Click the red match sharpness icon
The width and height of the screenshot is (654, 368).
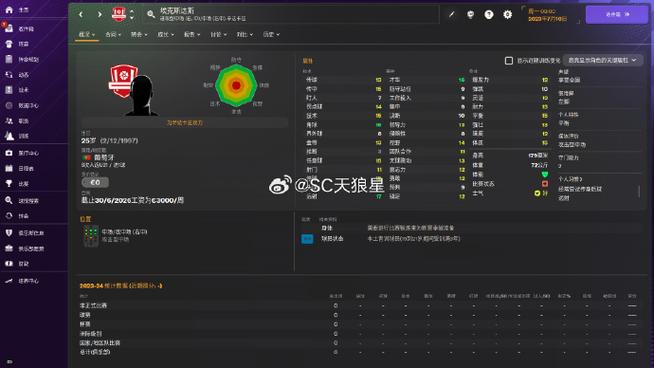(545, 184)
